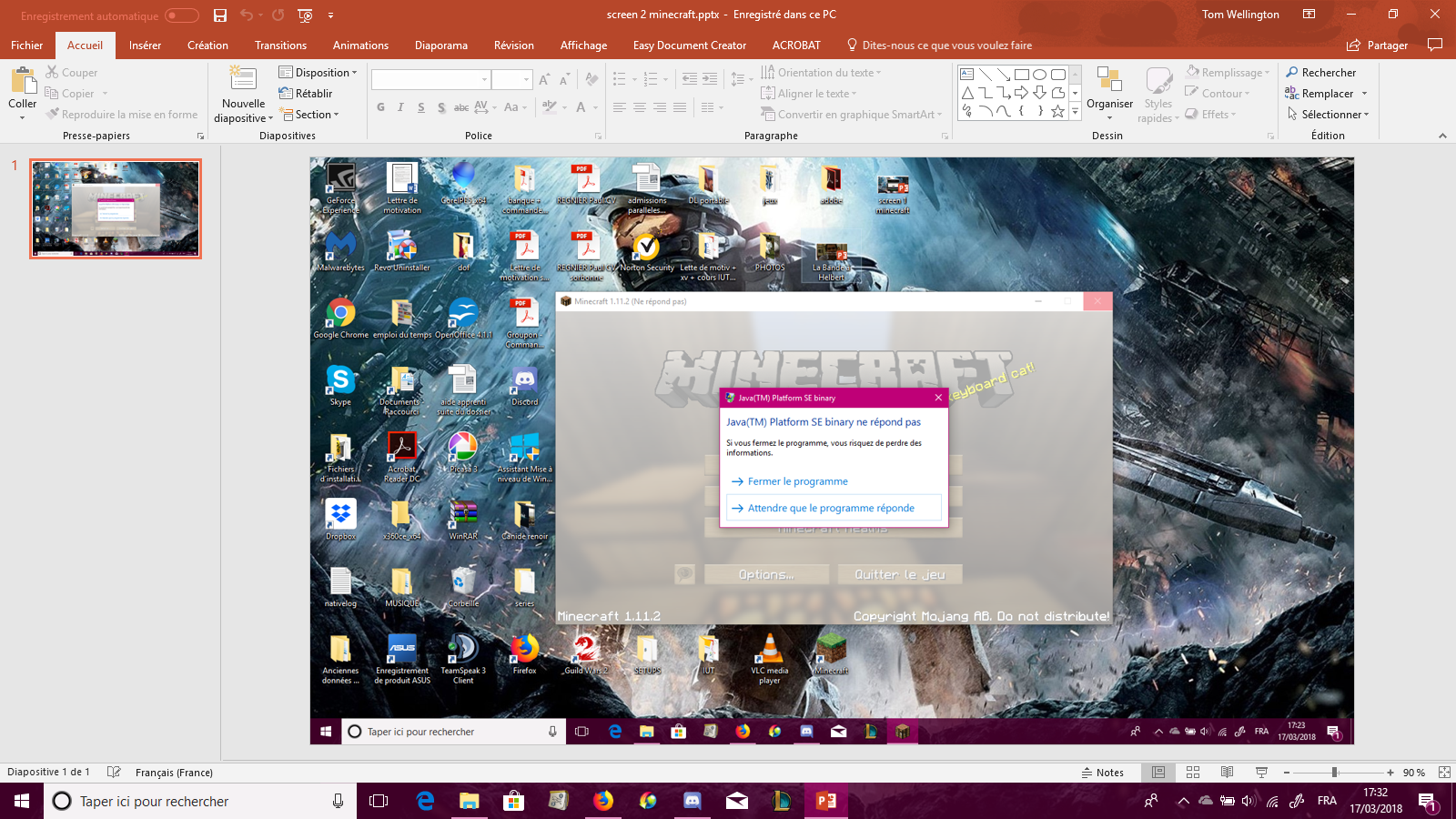Fit the slide to the current window
This screenshot has width=1456, height=819.
point(1444,773)
